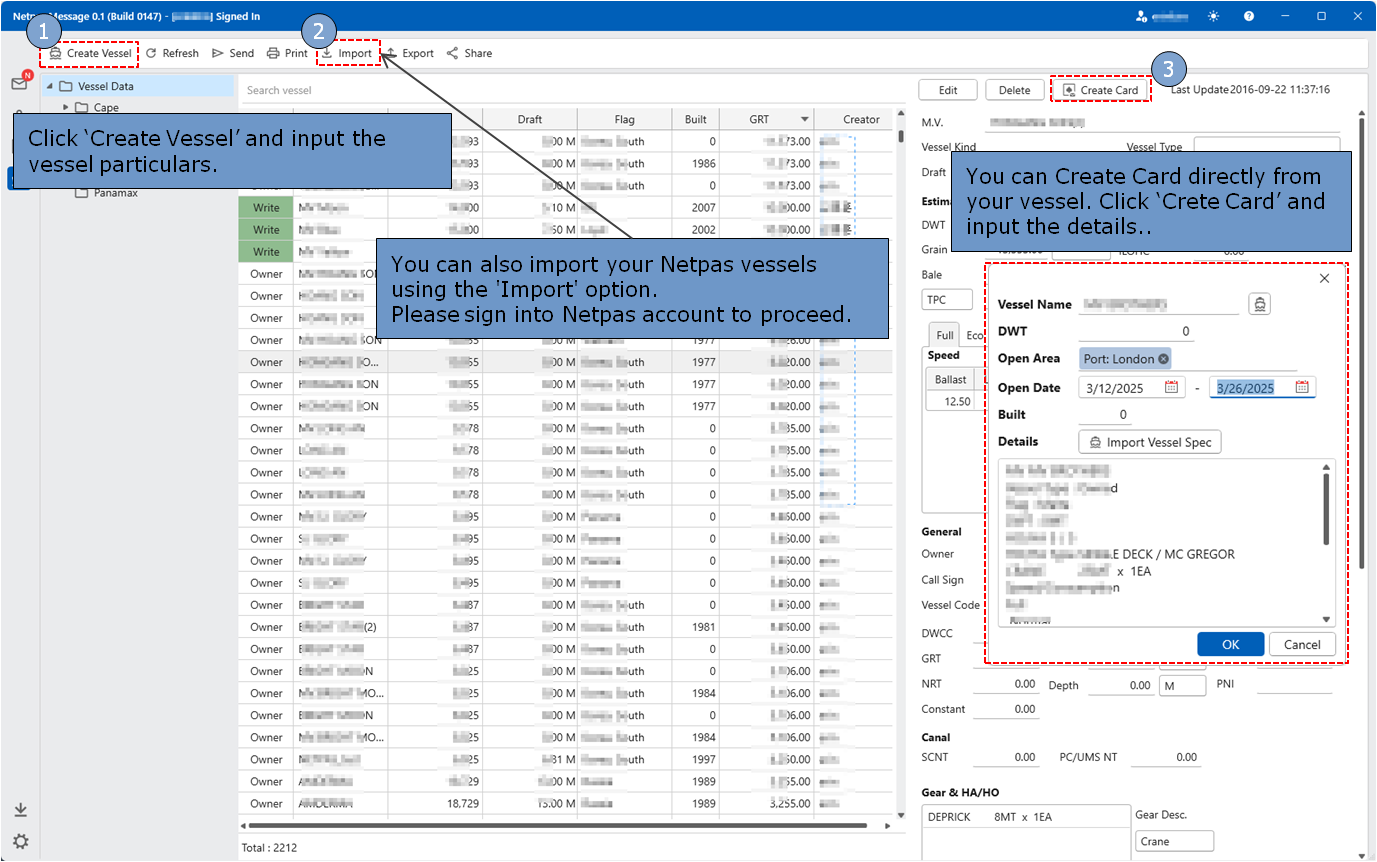
Task: Select the row with Built 1997
Action: pos(565,759)
